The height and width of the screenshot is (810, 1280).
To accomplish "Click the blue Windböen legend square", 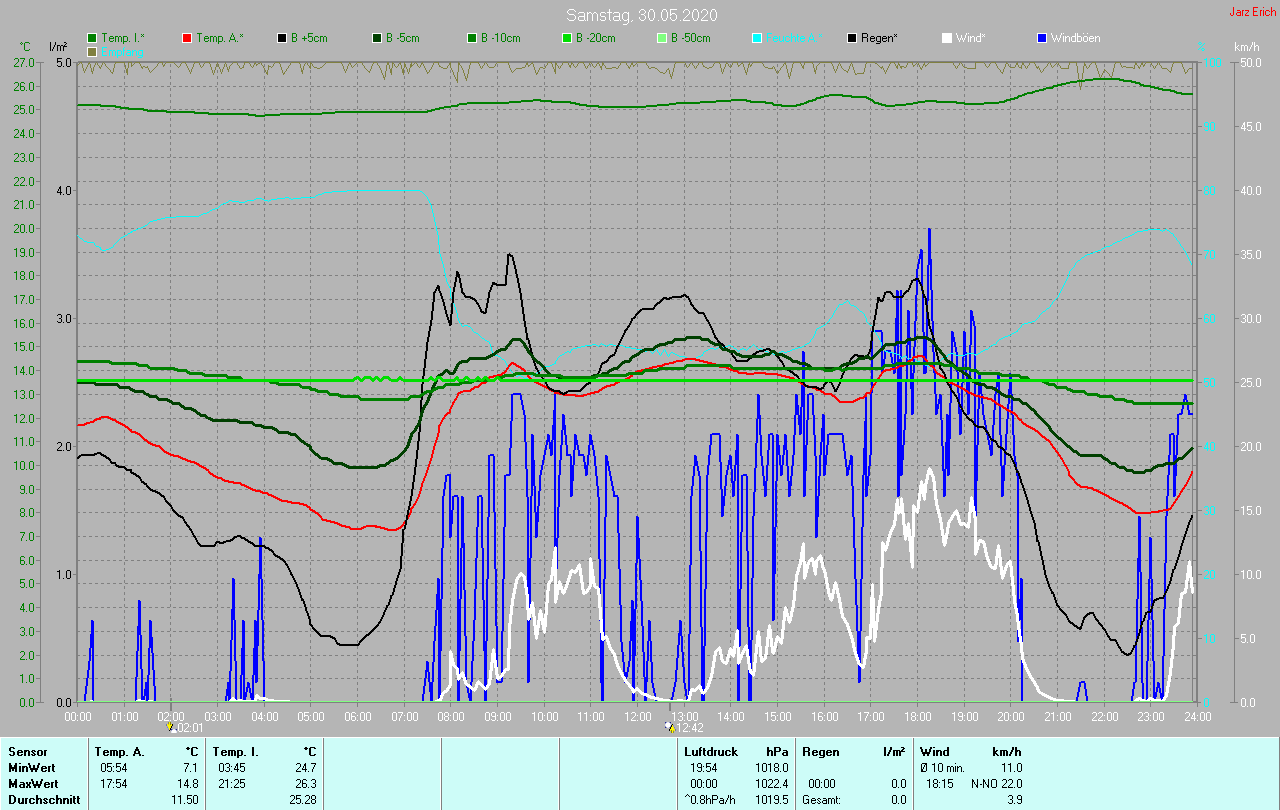I will [x=1042, y=38].
